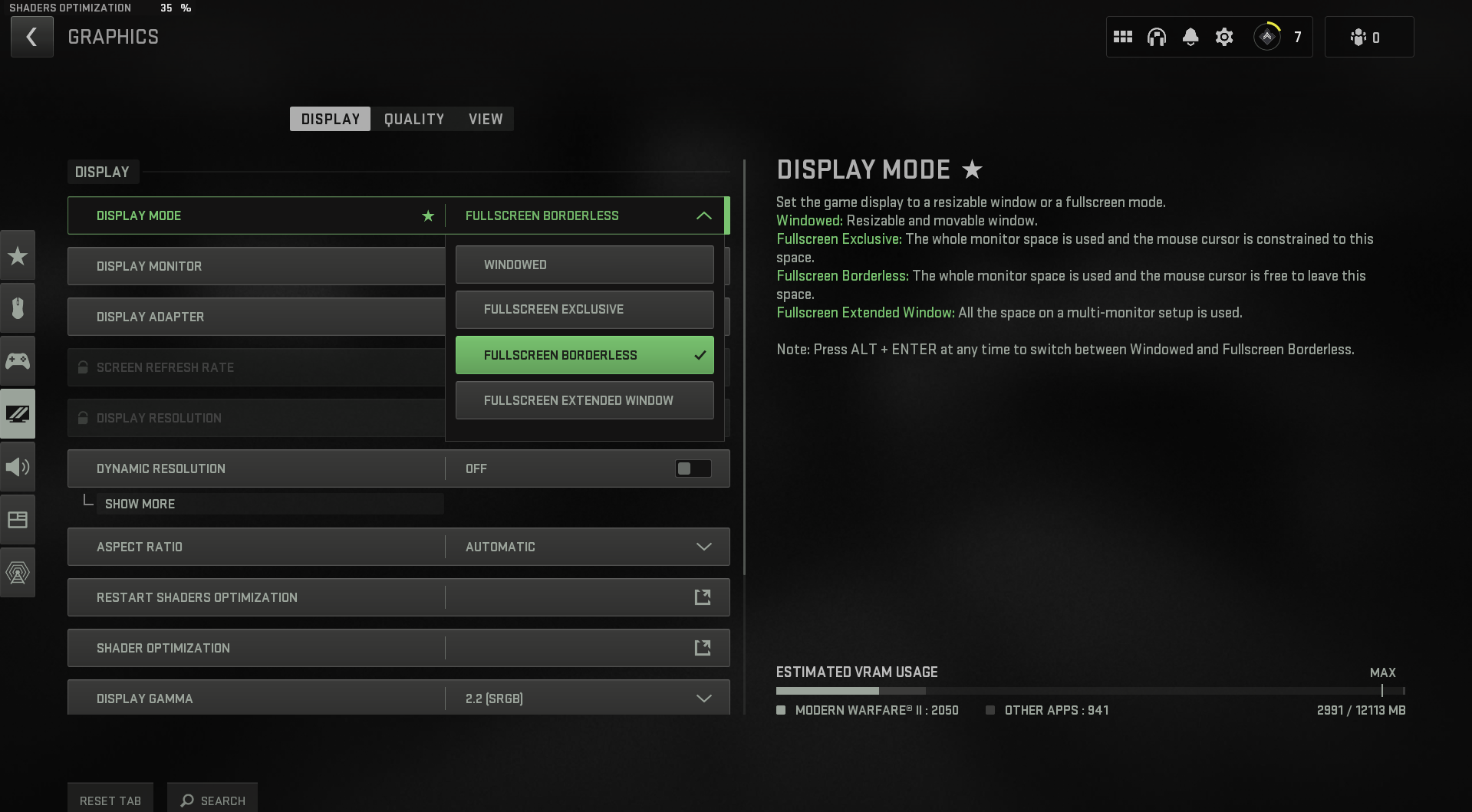Click the settings gear icon

click(1223, 37)
